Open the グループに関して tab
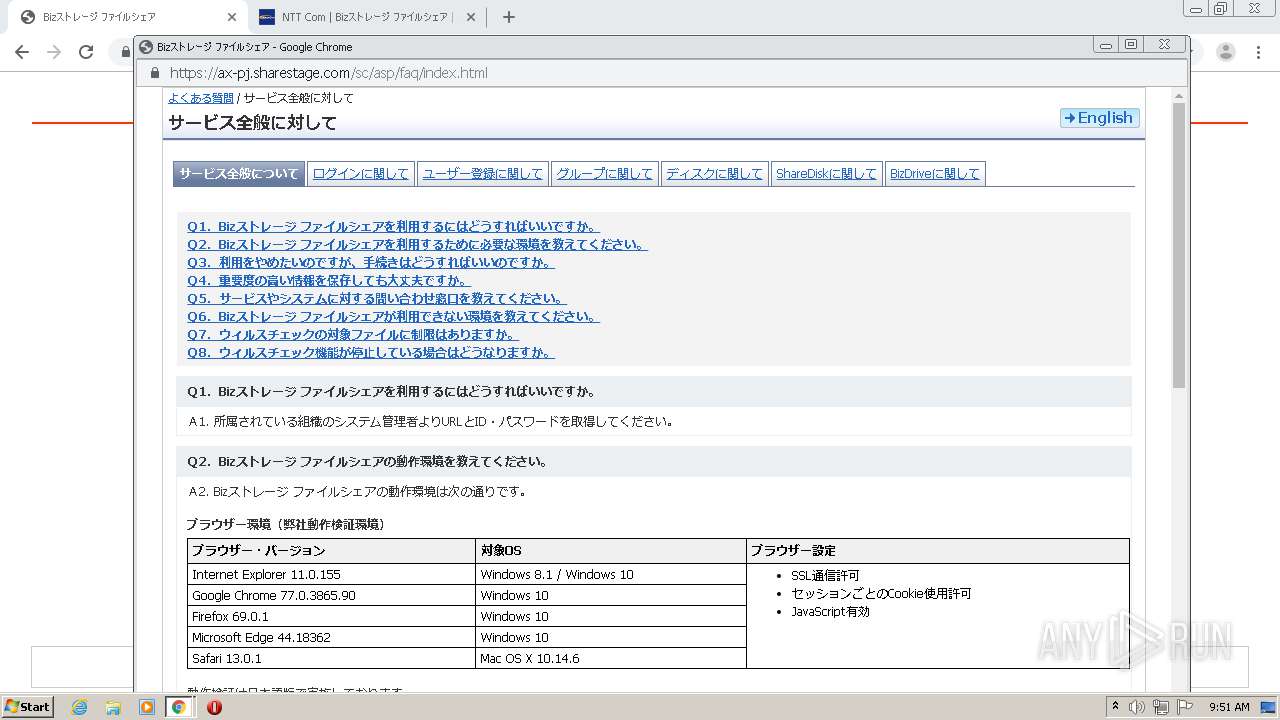 coord(604,174)
